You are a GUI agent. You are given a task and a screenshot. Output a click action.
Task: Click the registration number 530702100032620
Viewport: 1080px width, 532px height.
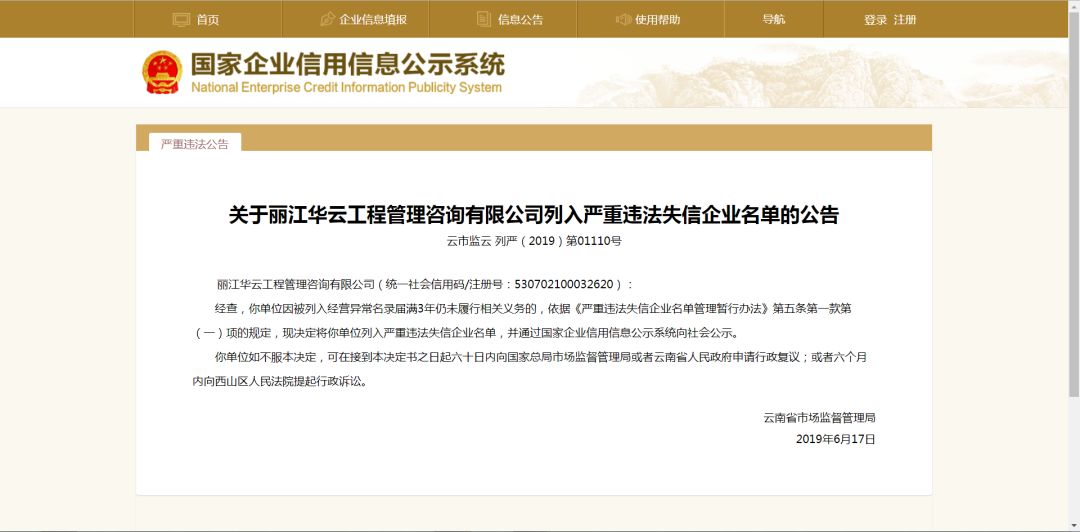[564, 284]
